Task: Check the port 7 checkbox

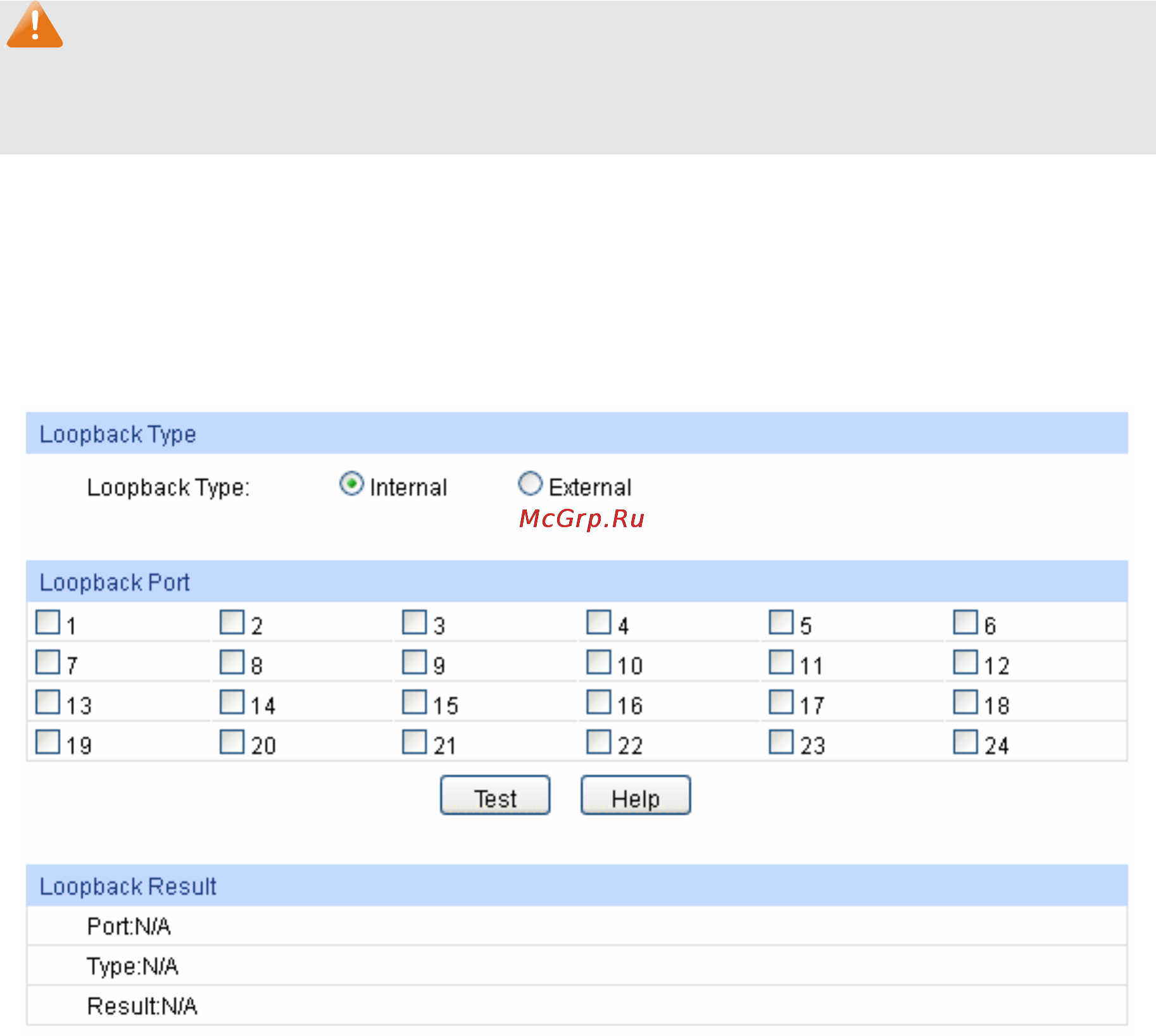Action: click(48, 662)
